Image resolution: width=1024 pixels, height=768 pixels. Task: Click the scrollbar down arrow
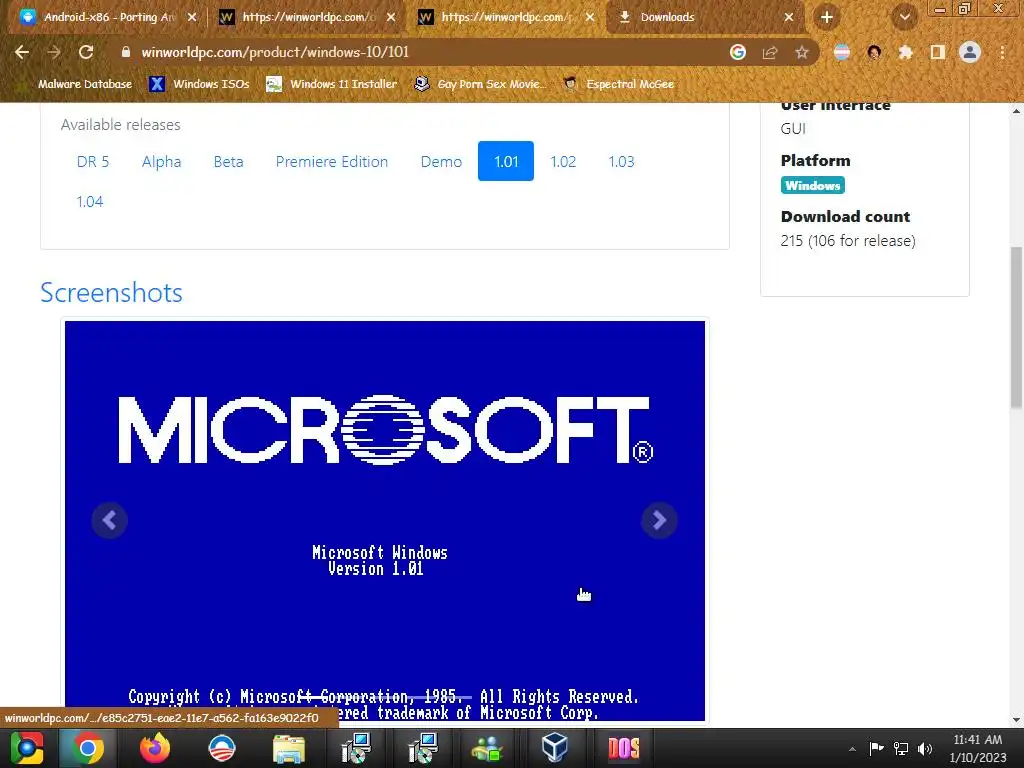click(x=1016, y=720)
